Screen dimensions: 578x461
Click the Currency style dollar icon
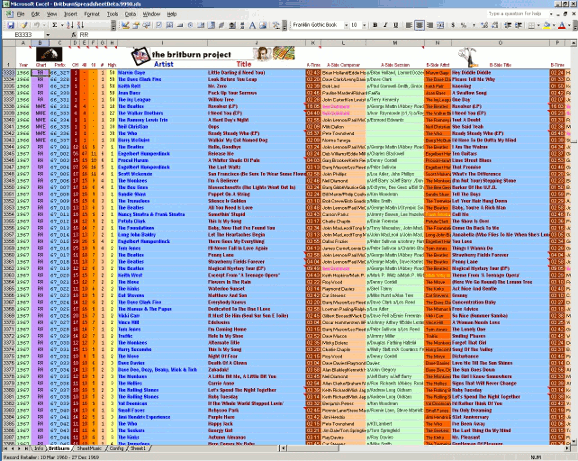coord(453,25)
